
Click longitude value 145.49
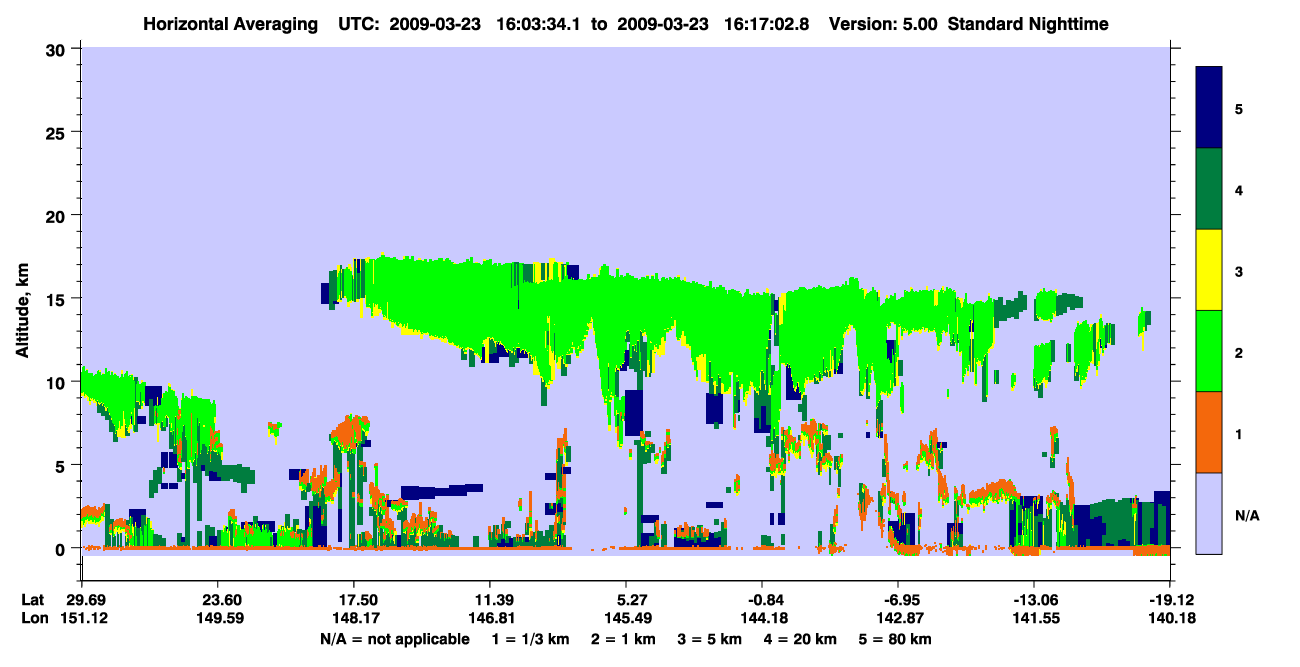(626, 618)
